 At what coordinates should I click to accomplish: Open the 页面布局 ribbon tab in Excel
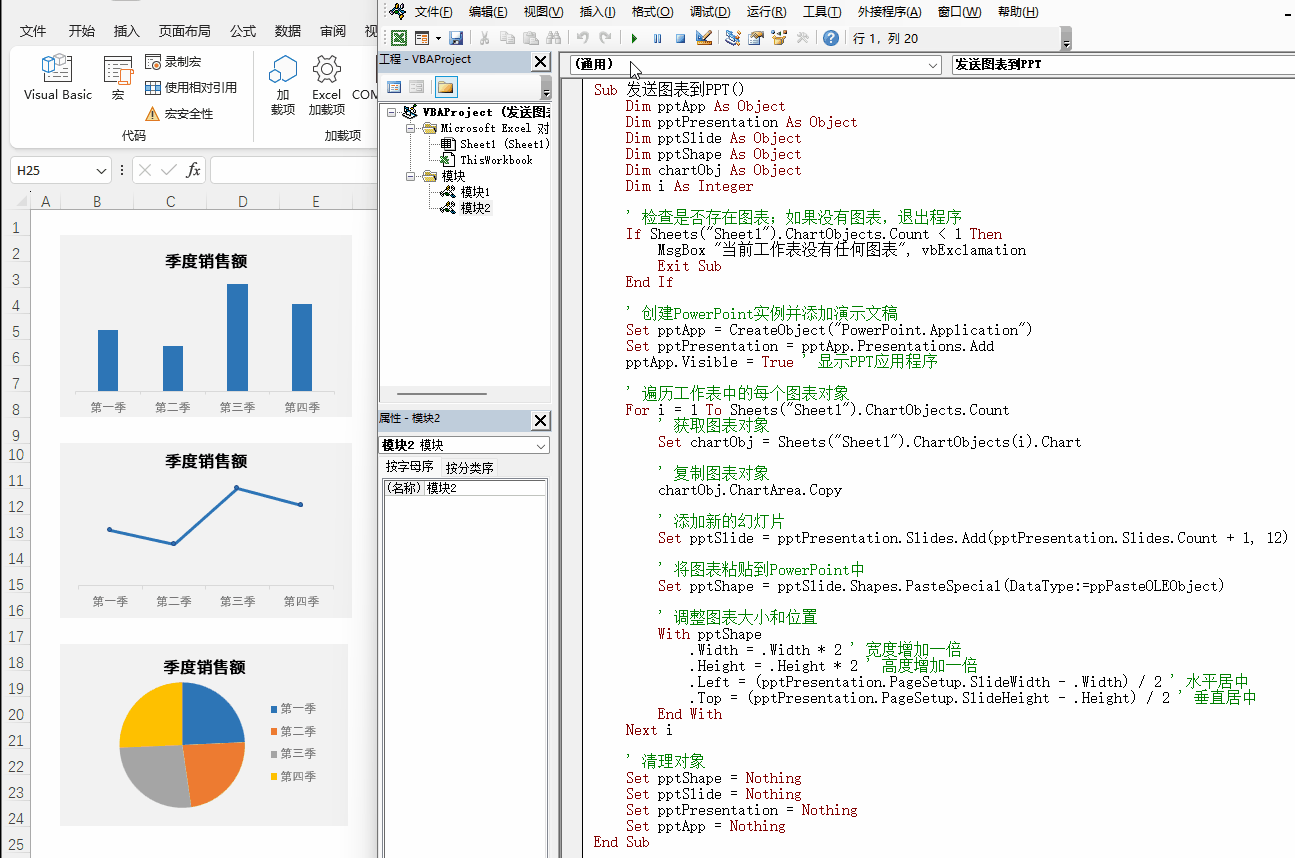[185, 31]
